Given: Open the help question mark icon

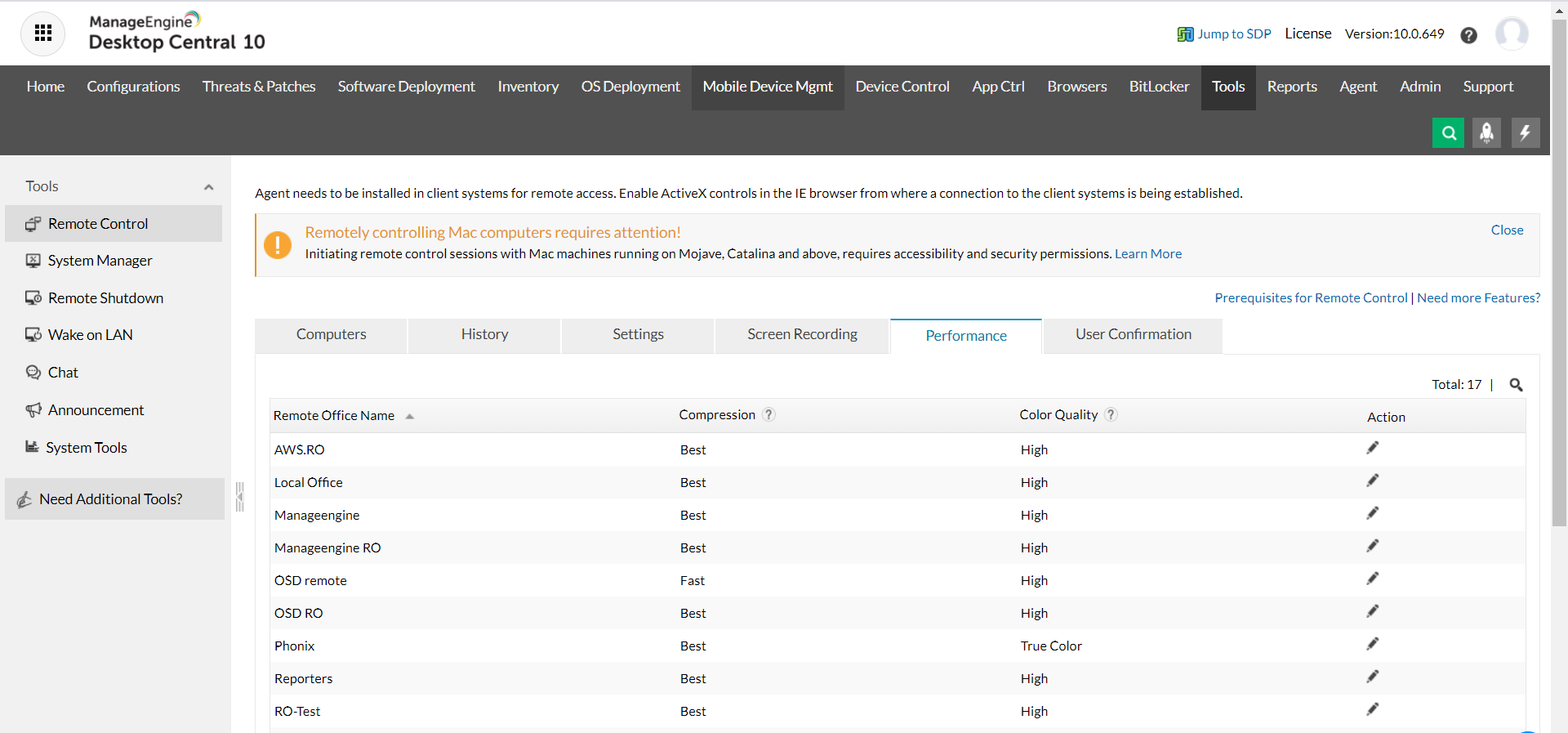Looking at the screenshot, I should pyautogui.click(x=1468, y=35).
